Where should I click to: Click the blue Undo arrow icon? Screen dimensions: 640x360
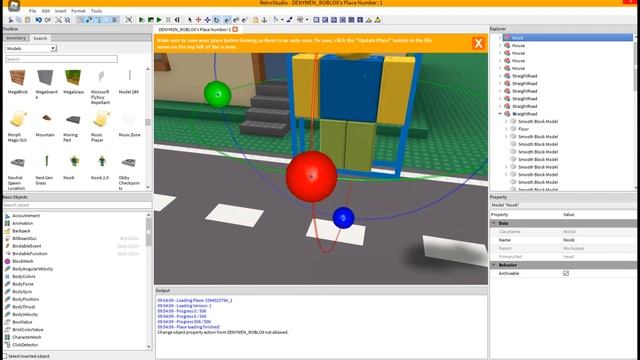coord(38,20)
